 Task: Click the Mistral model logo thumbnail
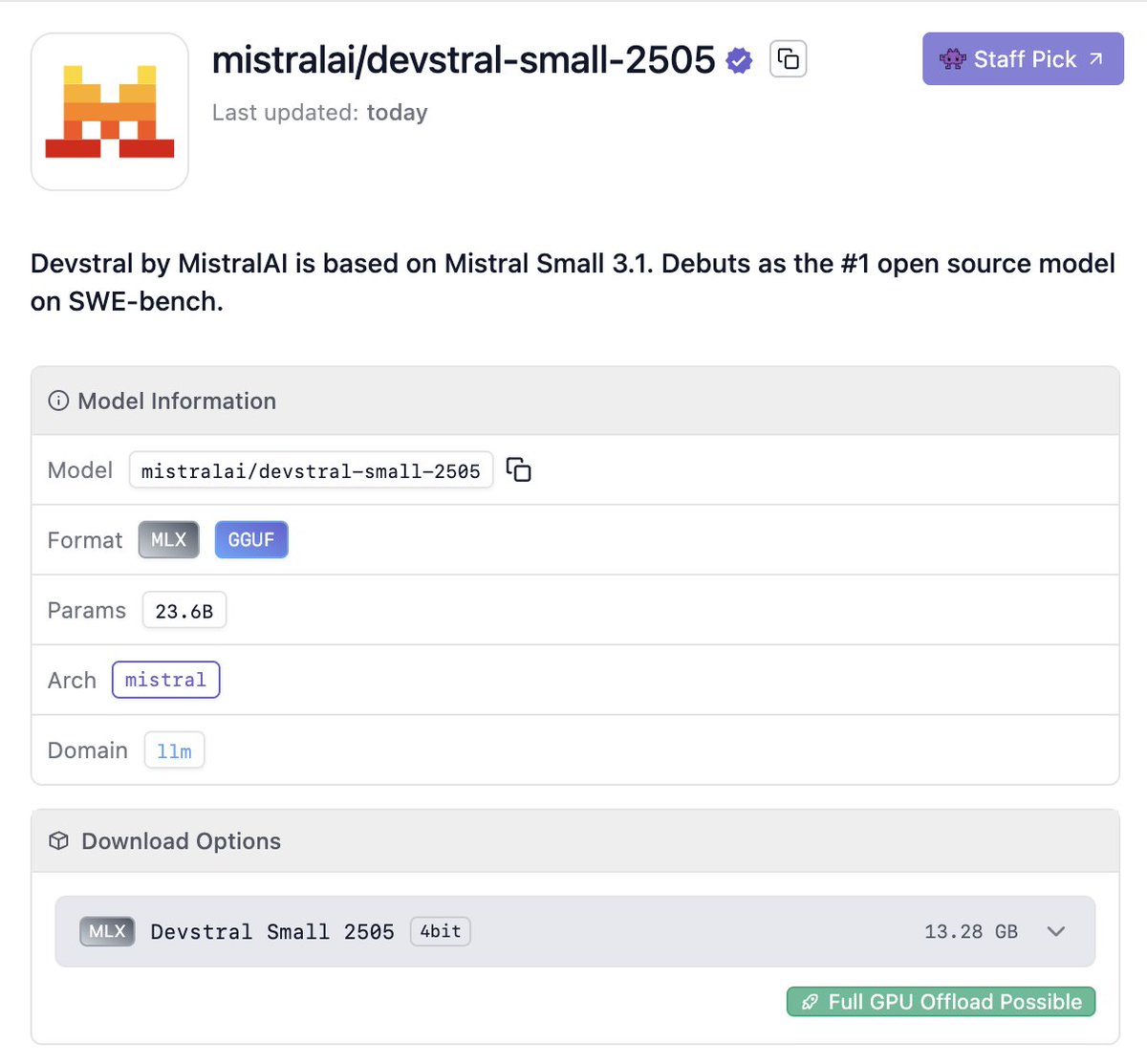point(108,110)
